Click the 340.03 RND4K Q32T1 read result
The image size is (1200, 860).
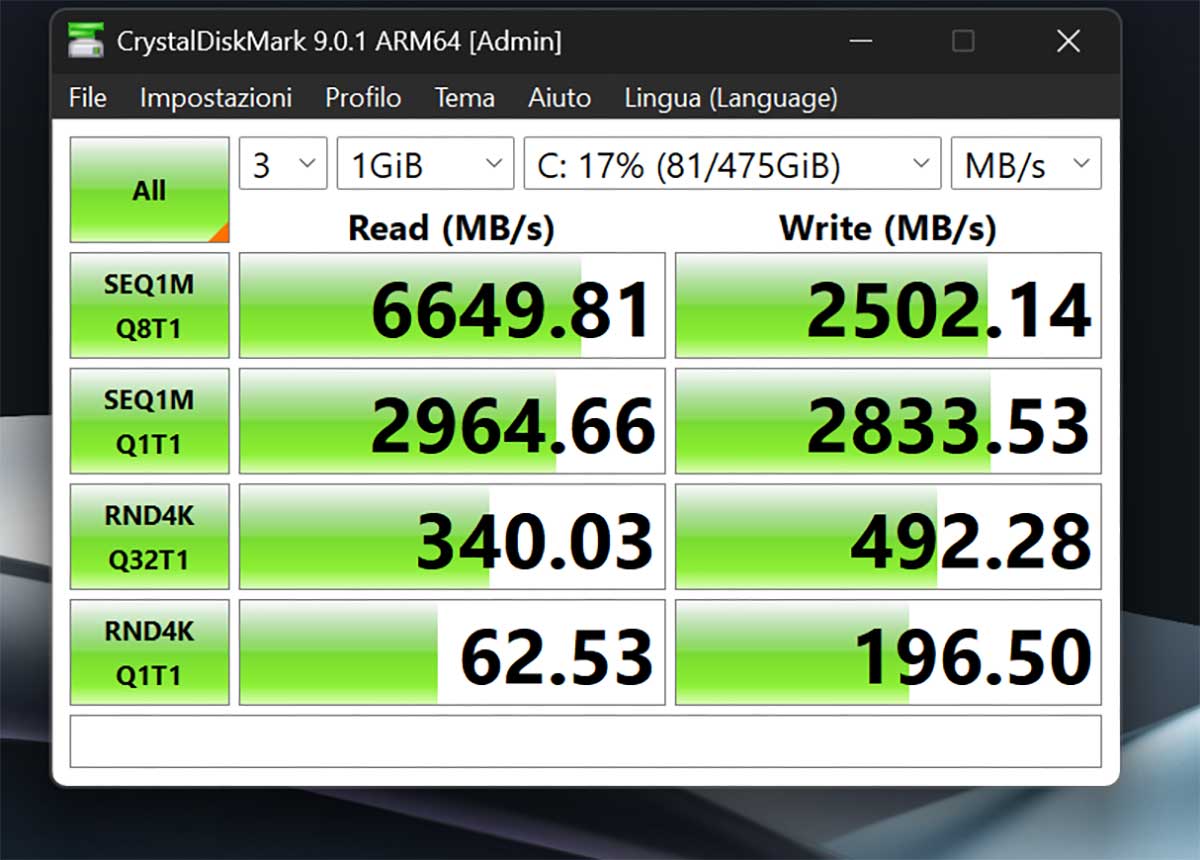[x=452, y=537]
